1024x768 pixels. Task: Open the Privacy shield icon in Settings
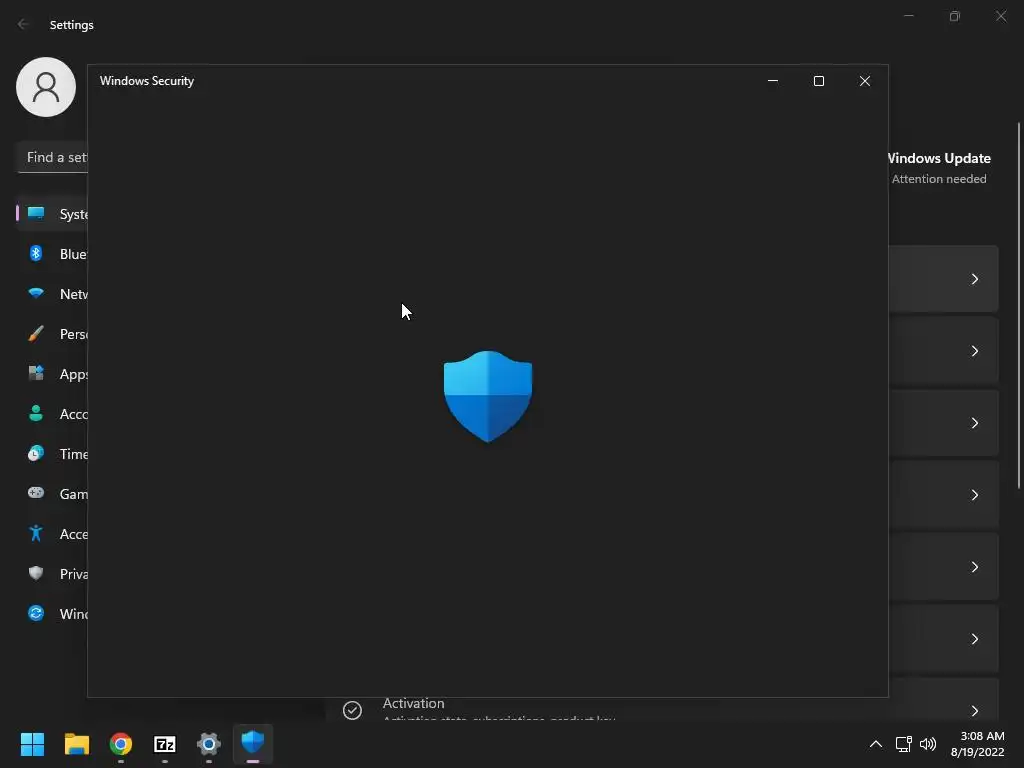pyautogui.click(x=36, y=573)
